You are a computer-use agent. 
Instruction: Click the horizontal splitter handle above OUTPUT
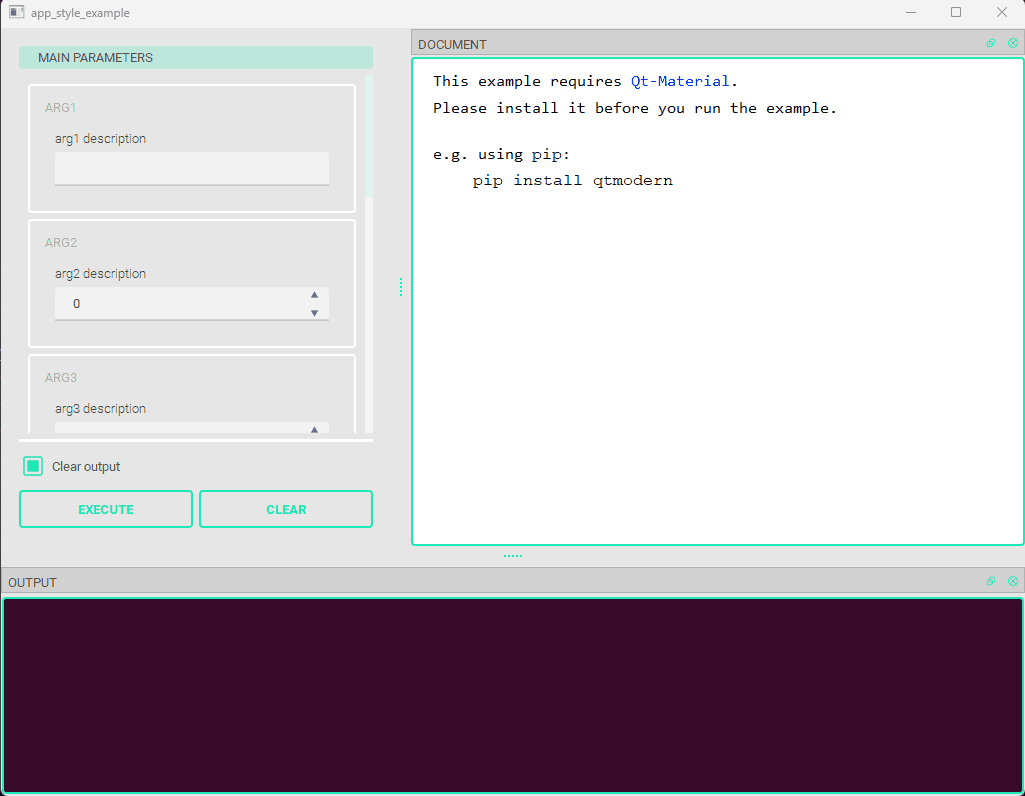[x=512, y=556]
